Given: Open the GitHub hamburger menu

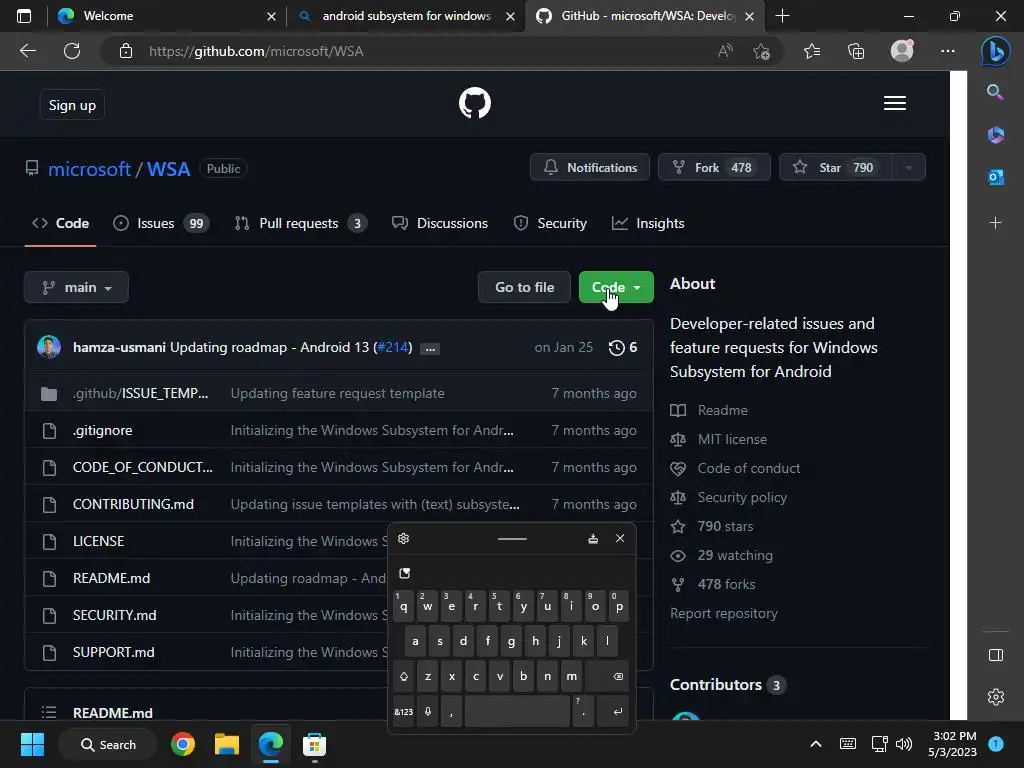Looking at the screenshot, I should click(895, 103).
